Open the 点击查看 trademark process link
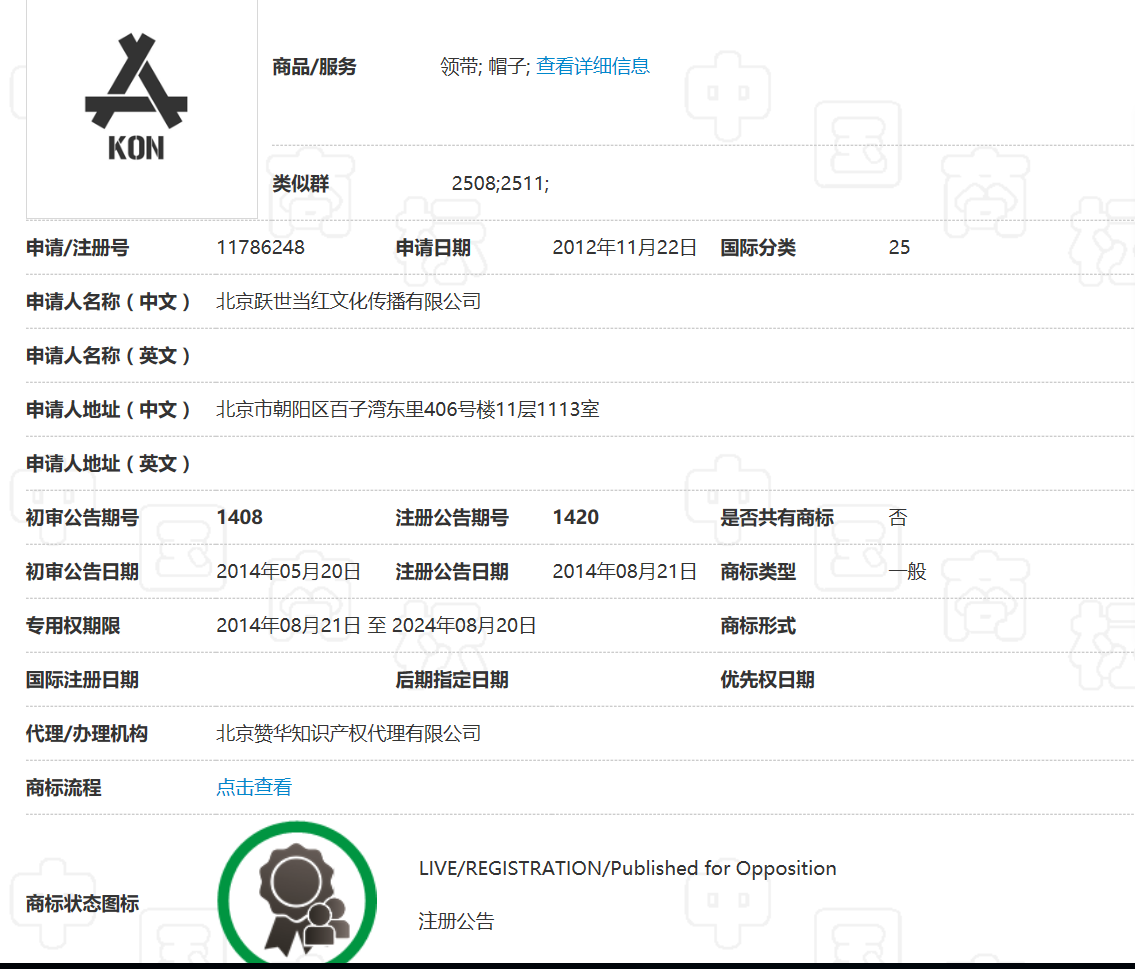Viewport: 1135px width, 969px height. tap(254, 787)
